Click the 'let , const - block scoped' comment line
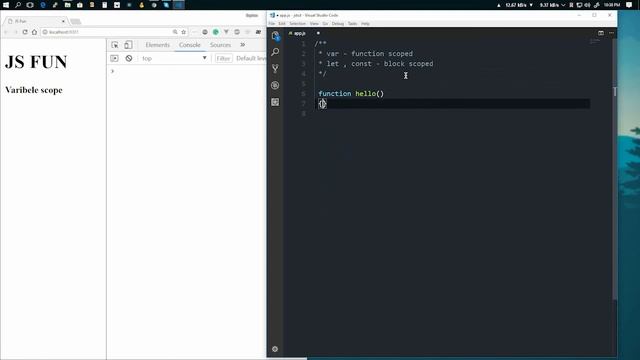The height and width of the screenshot is (360, 640). (x=376, y=64)
